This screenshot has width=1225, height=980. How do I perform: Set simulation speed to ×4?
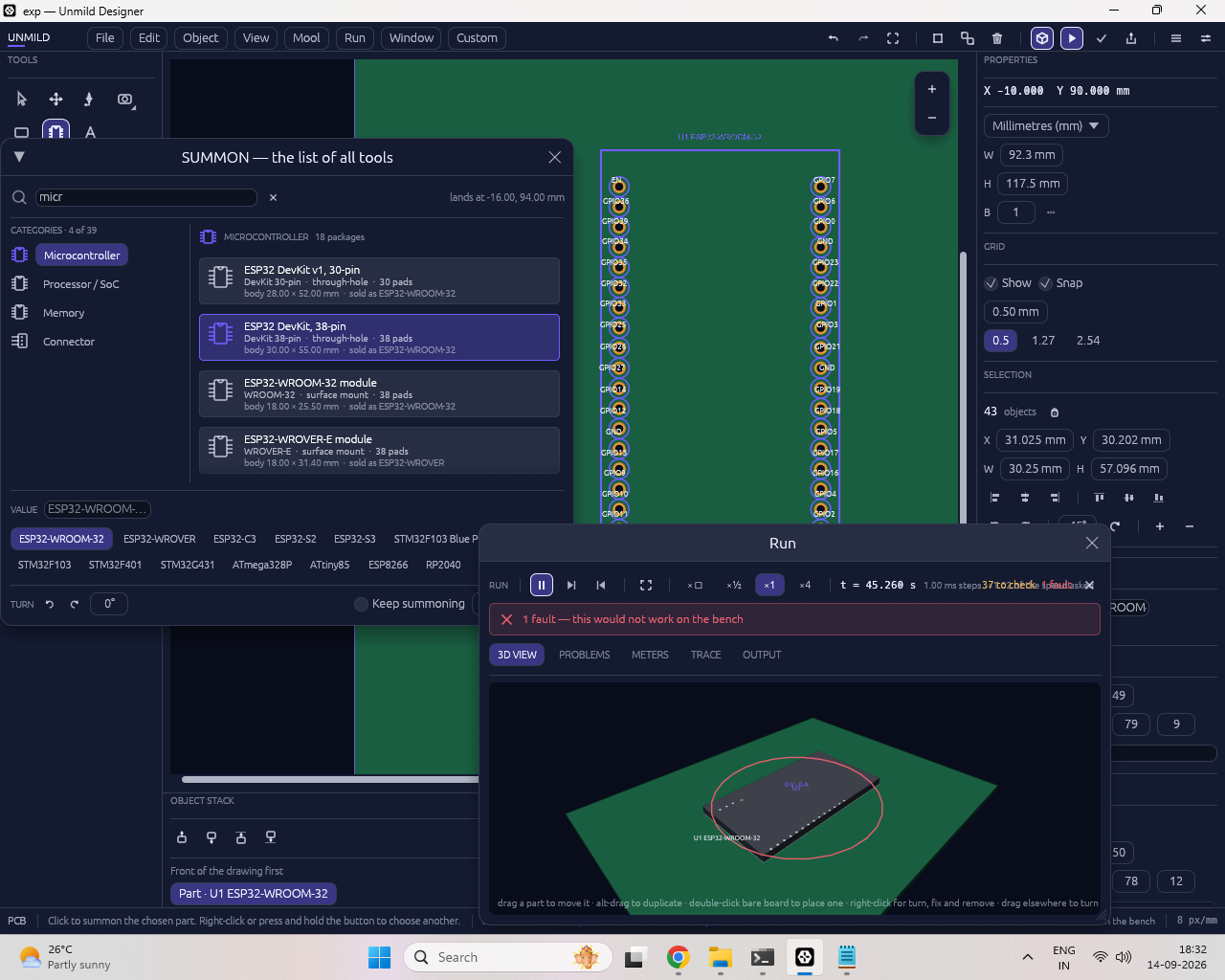805,585
